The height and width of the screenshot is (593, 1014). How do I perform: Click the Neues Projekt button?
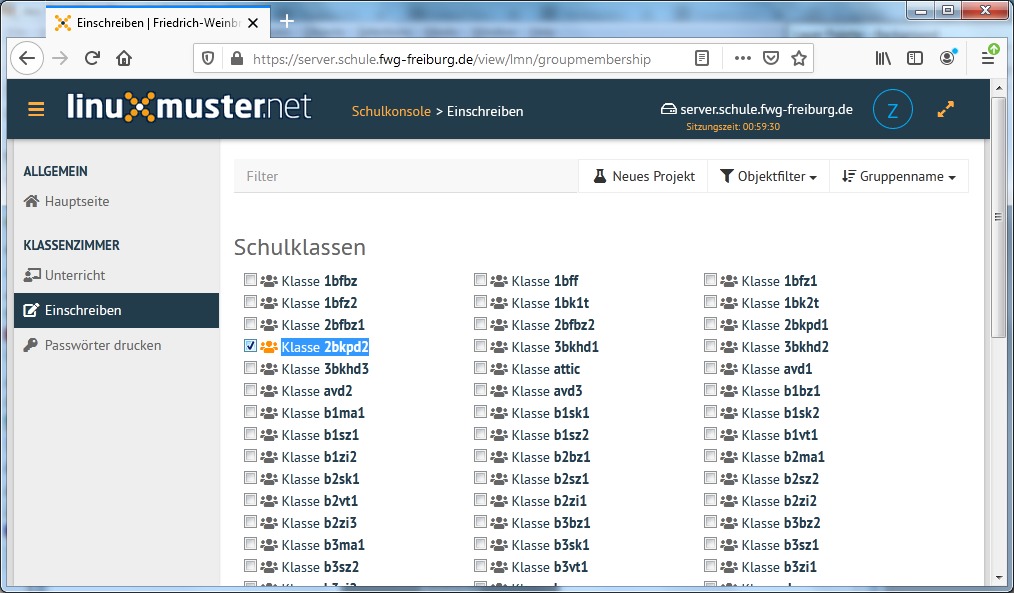pos(643,176)
